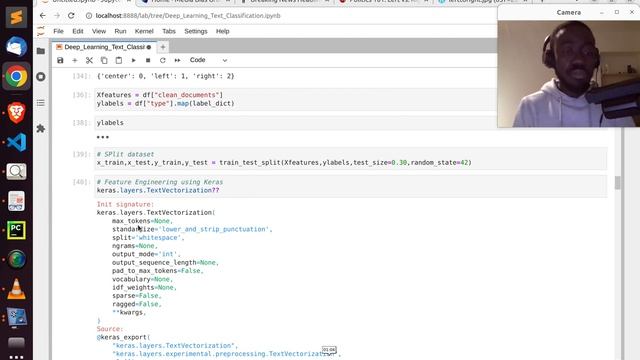Open the cell type Code dropdown

tap(208, 60)
